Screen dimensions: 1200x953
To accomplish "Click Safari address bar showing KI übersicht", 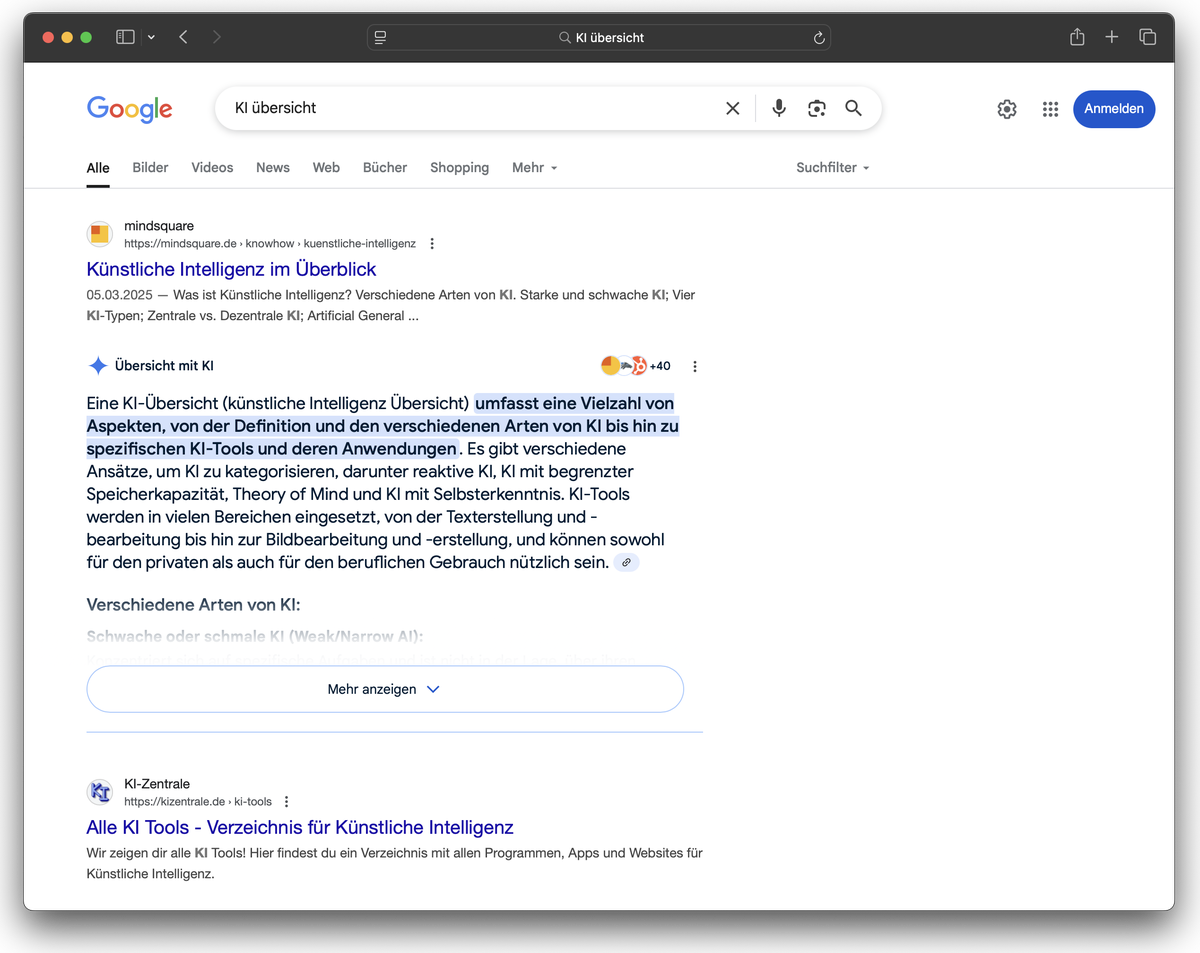I will pos(599,38).
